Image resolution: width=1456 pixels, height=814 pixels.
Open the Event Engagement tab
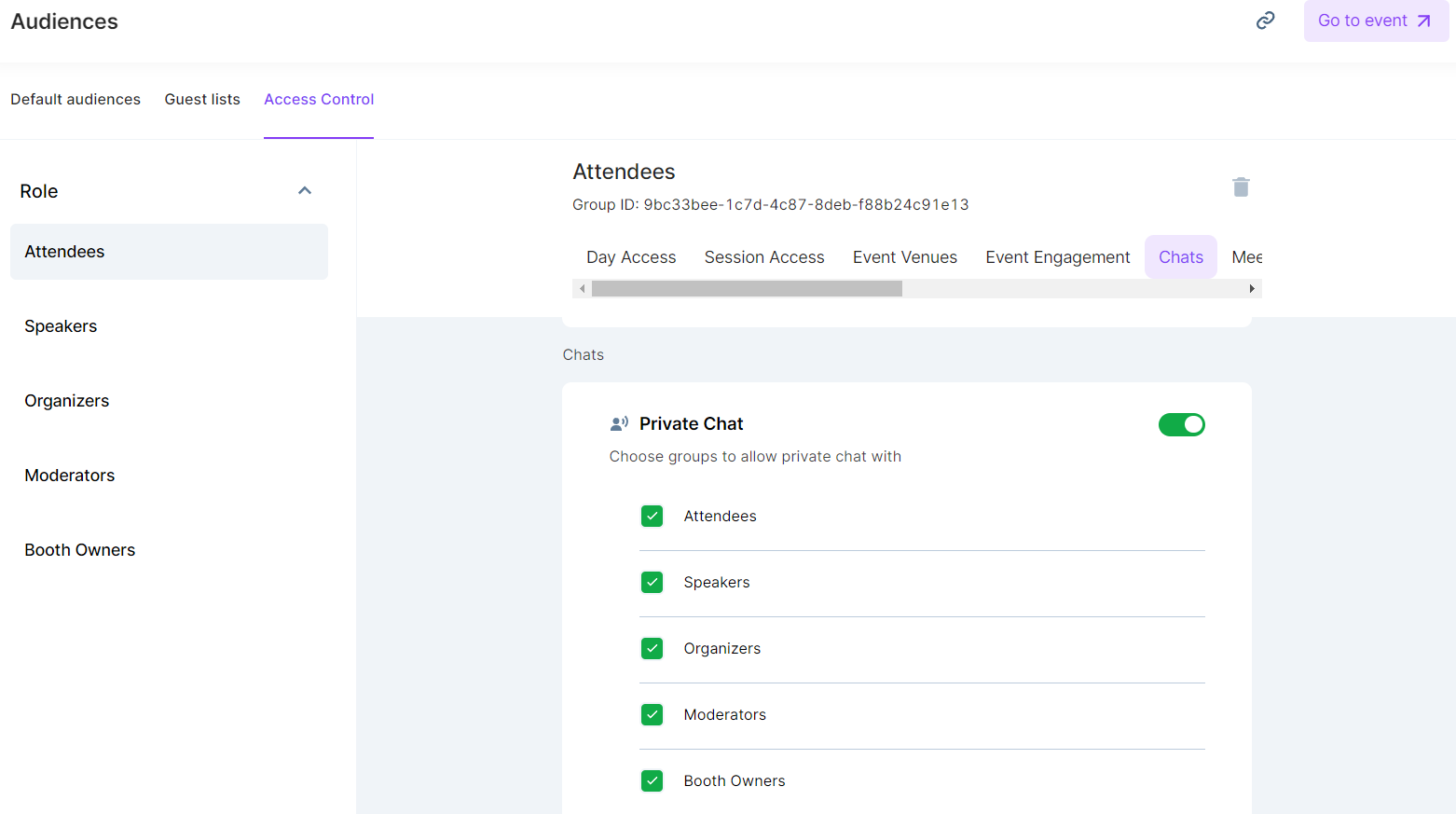click(1057, 257)
